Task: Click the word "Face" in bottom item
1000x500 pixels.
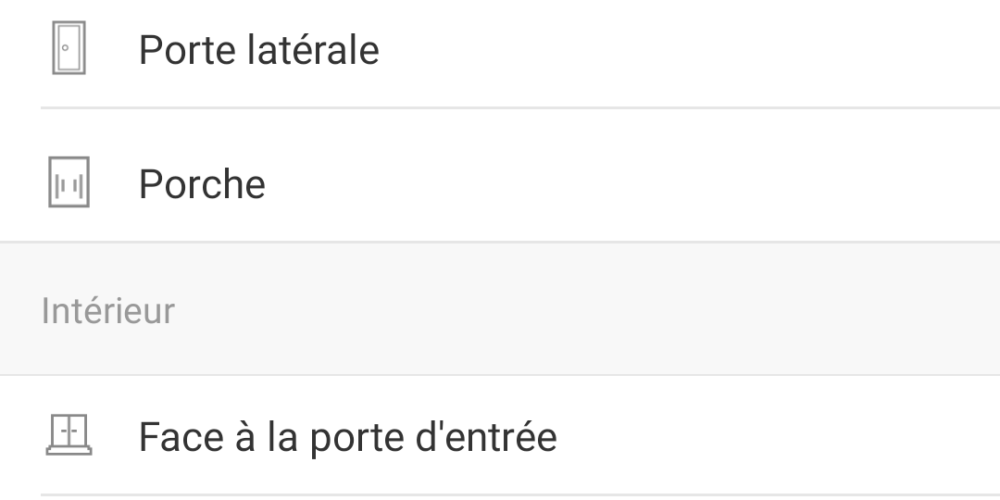Action: [x=180, y=436]
